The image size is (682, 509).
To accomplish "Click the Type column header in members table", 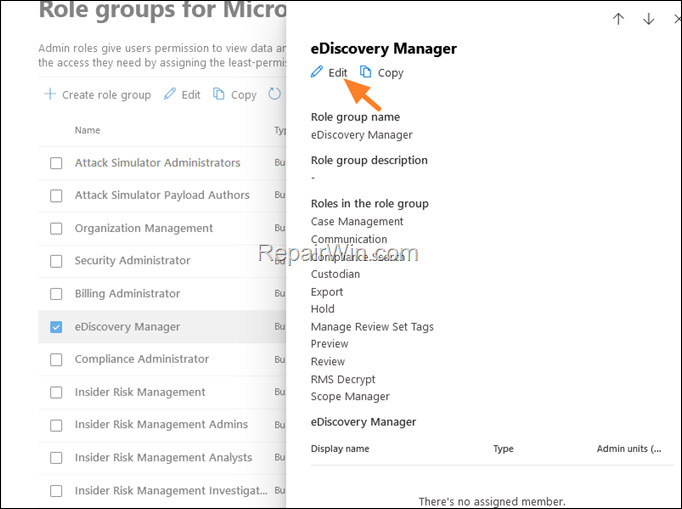I will [503, 449].
